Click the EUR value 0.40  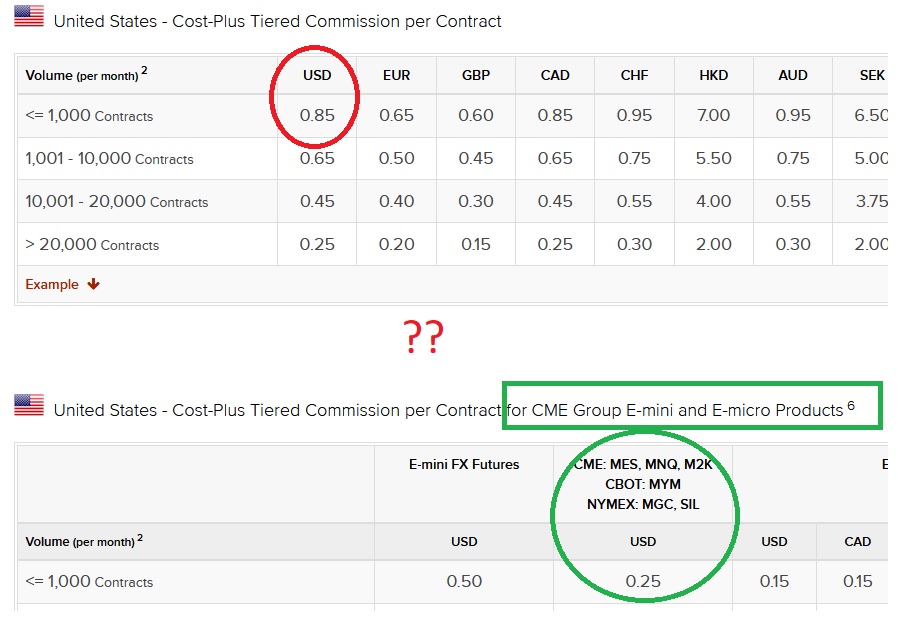click(396, 201)
